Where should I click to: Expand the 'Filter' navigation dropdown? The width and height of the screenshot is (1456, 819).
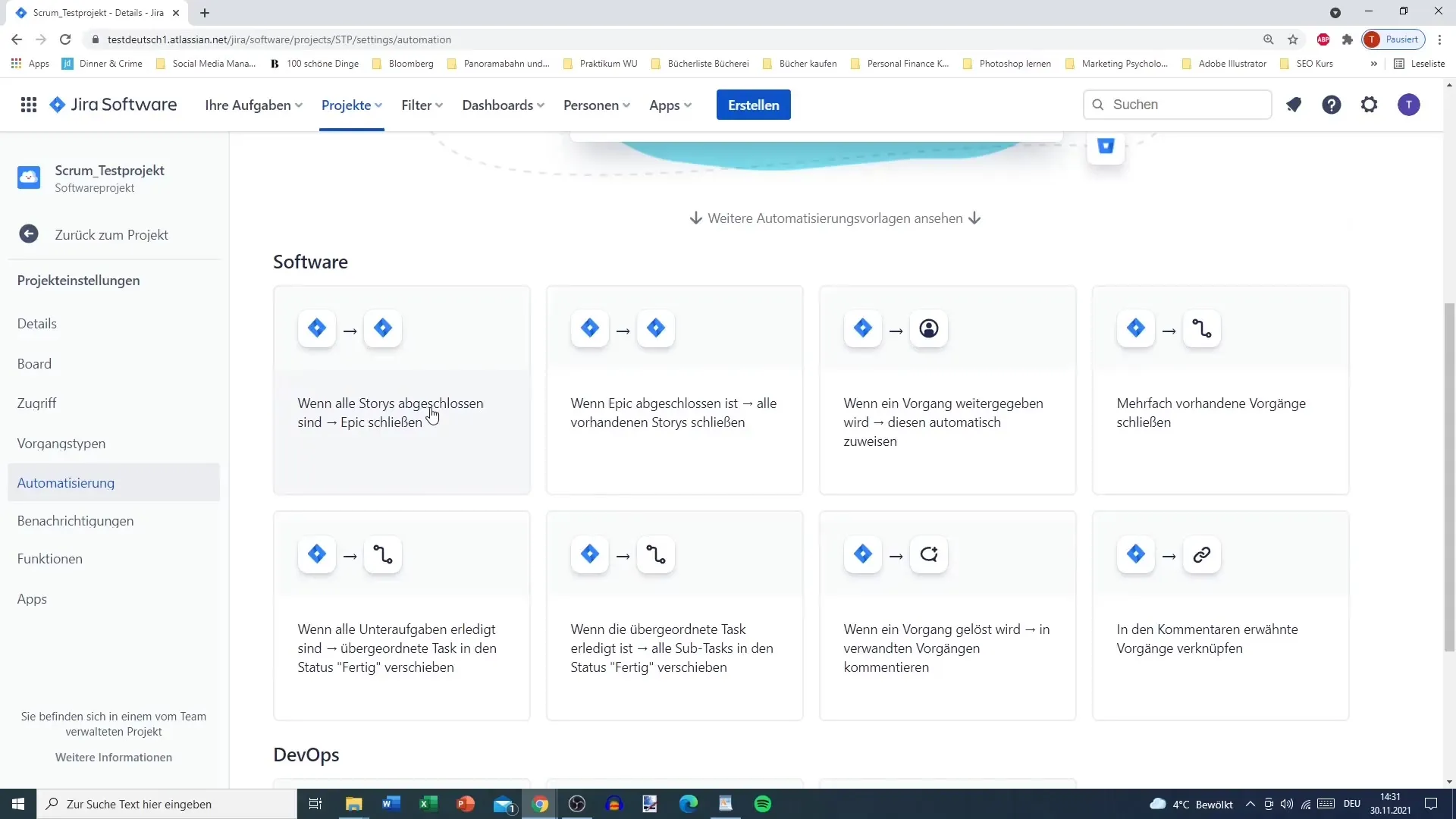[x=421, y=105]
